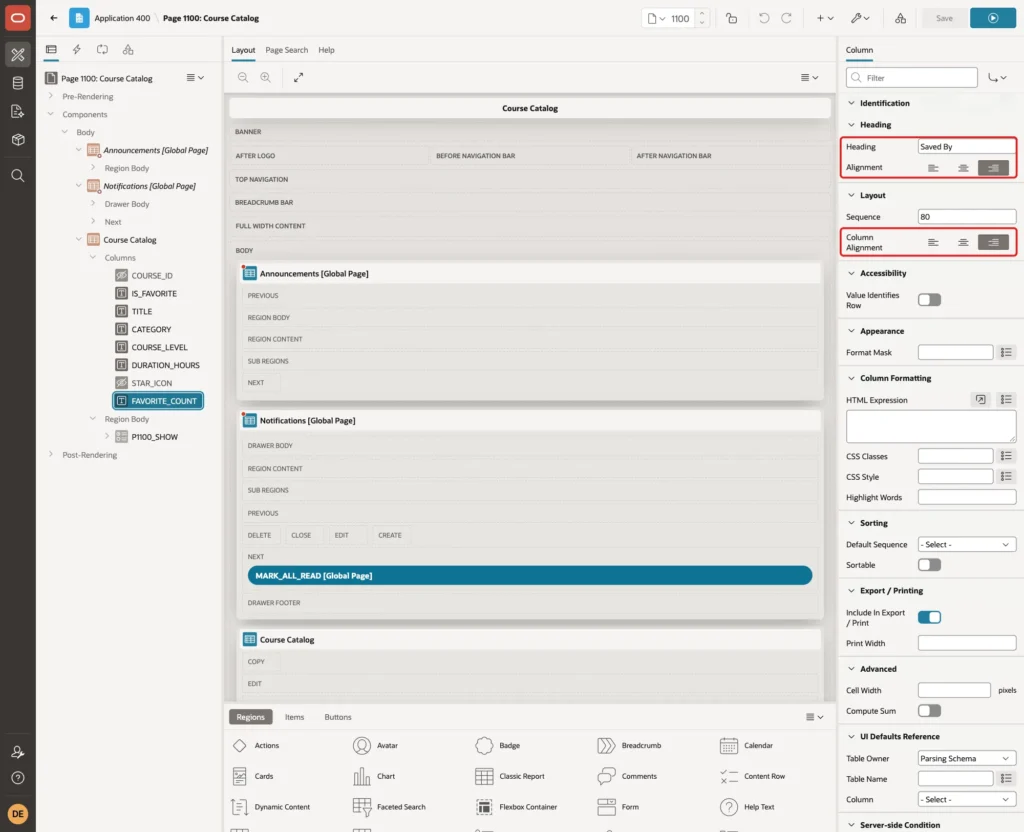The width and height of the screenshot is (1024, 832).
Task: Click the page lock icon in toolbar
Action: coord(731,18)
